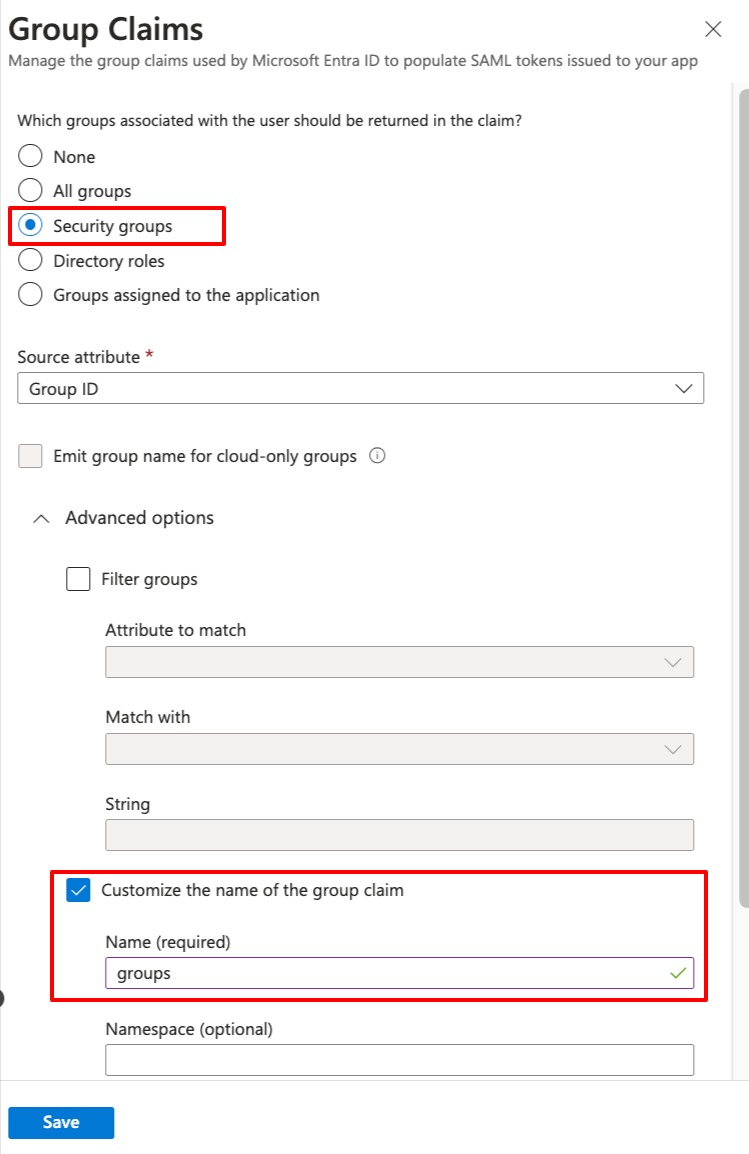Viewport: 749px width, 1154px height.
Task: Check the Filter groups checkbox
Action: (78, 579)
